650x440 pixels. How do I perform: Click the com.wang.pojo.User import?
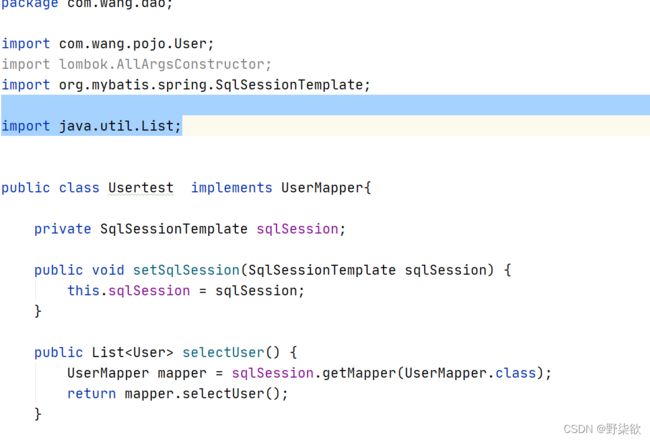(x=107, y=44)
